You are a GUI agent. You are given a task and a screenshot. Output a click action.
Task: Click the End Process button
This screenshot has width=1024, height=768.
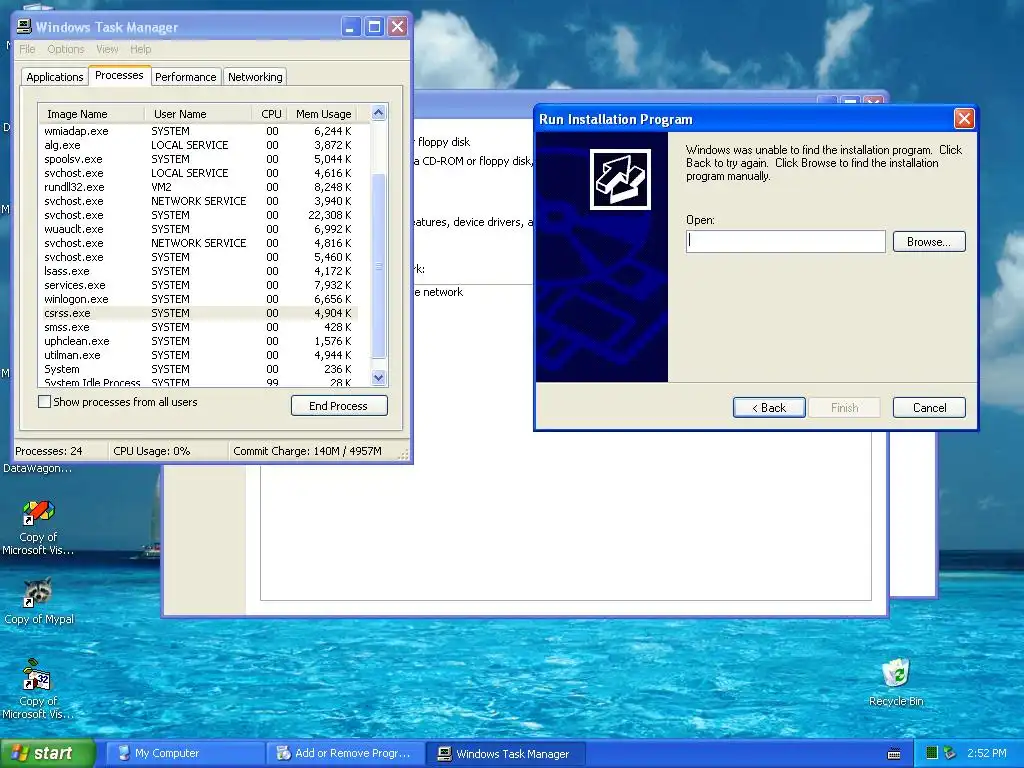pyautogui.click(x=339, y=406)
